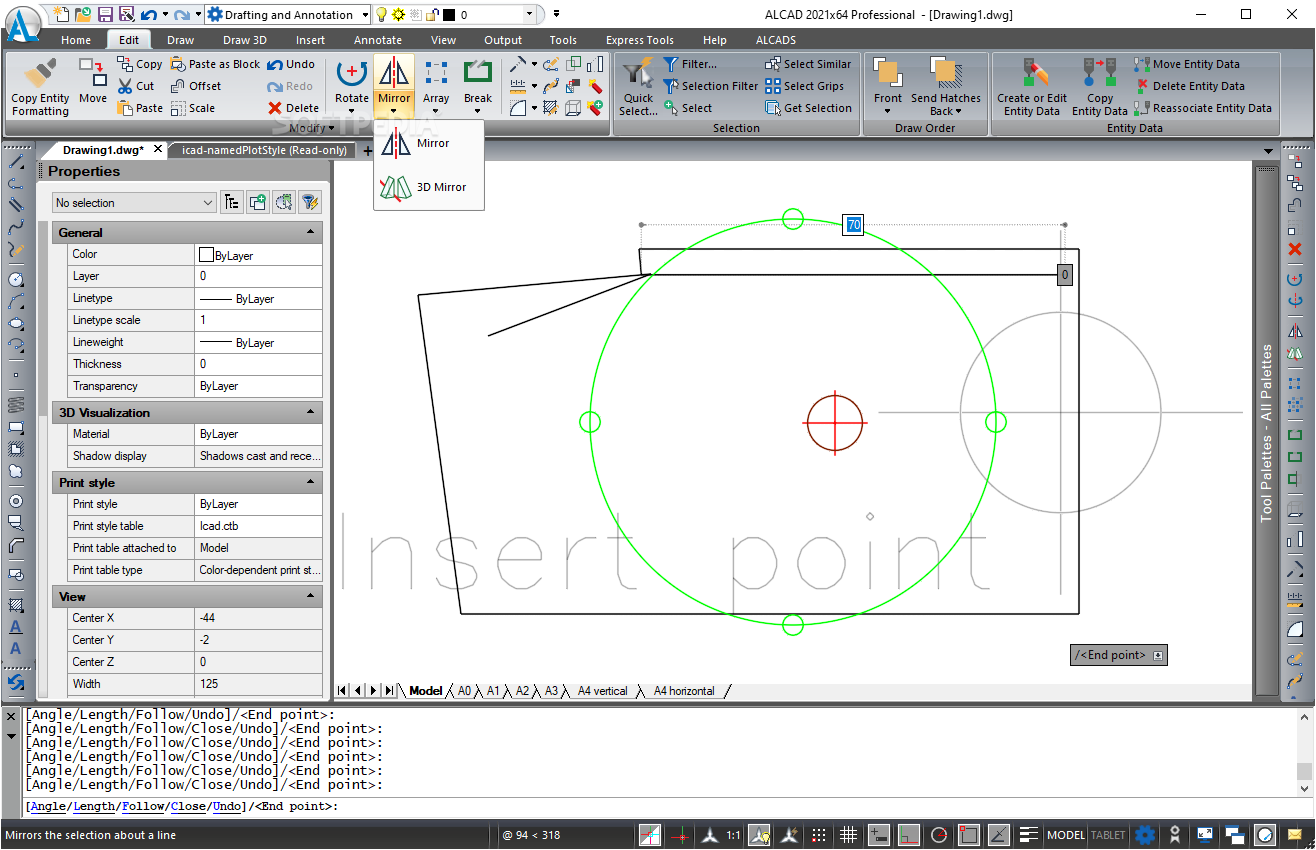Open the Front draw order dropdown arrow
Image resolution: width=1316 pixels, height=850 pixels.
pos(887,111)
